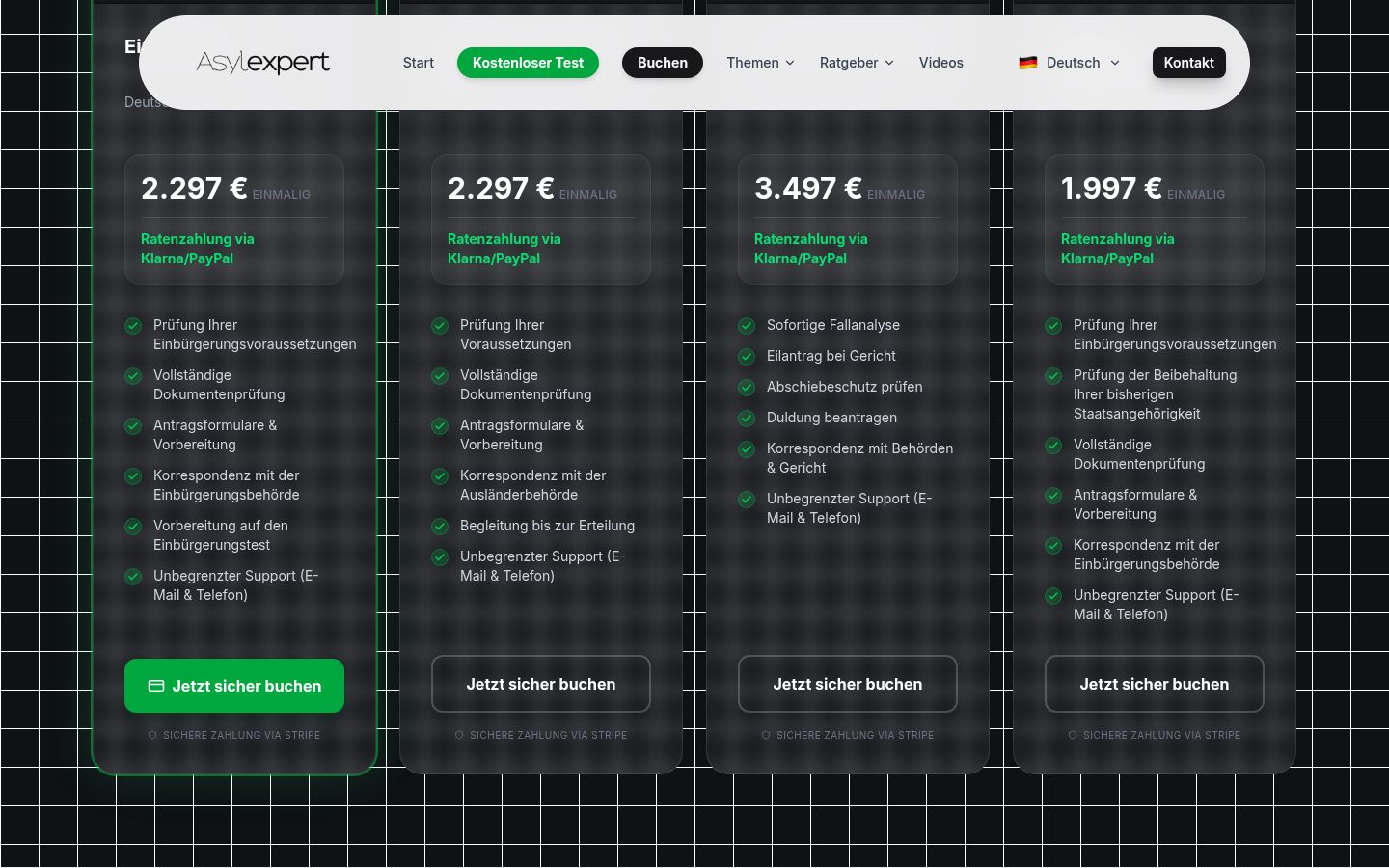Click the check icon beside Eilantrag bei Gericht

747,357
